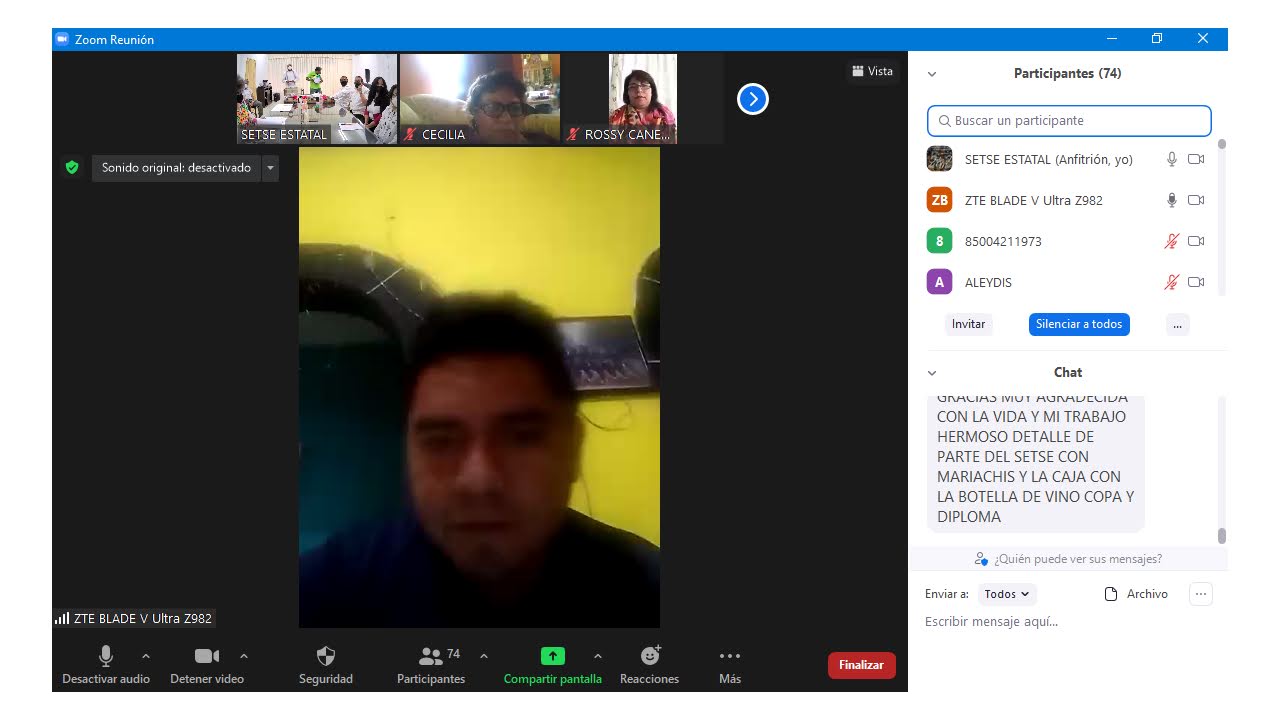This screenshot has height=720, width=1280.
Task: Open the Vista layout menu
Action: pyautogui.click(x=872, y=71)
